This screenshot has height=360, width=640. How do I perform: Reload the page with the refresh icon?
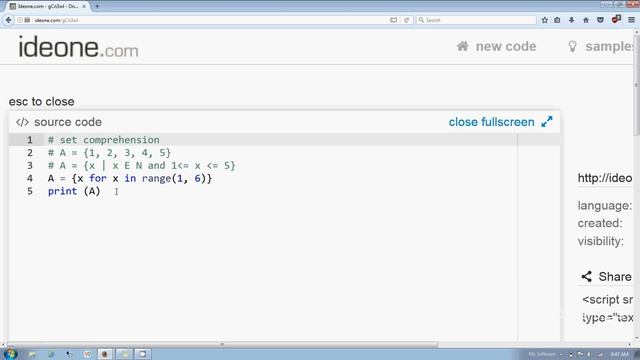[x=406, y=20]
